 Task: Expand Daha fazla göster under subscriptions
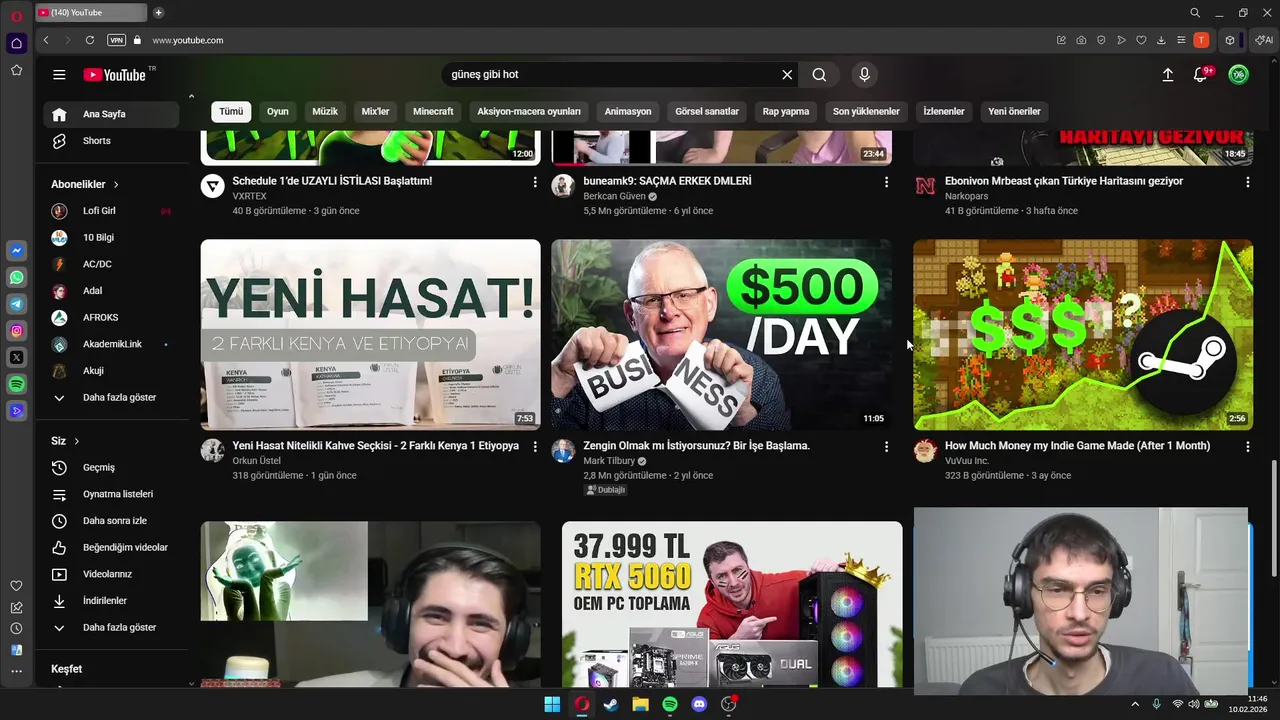(x=111, y=398)
